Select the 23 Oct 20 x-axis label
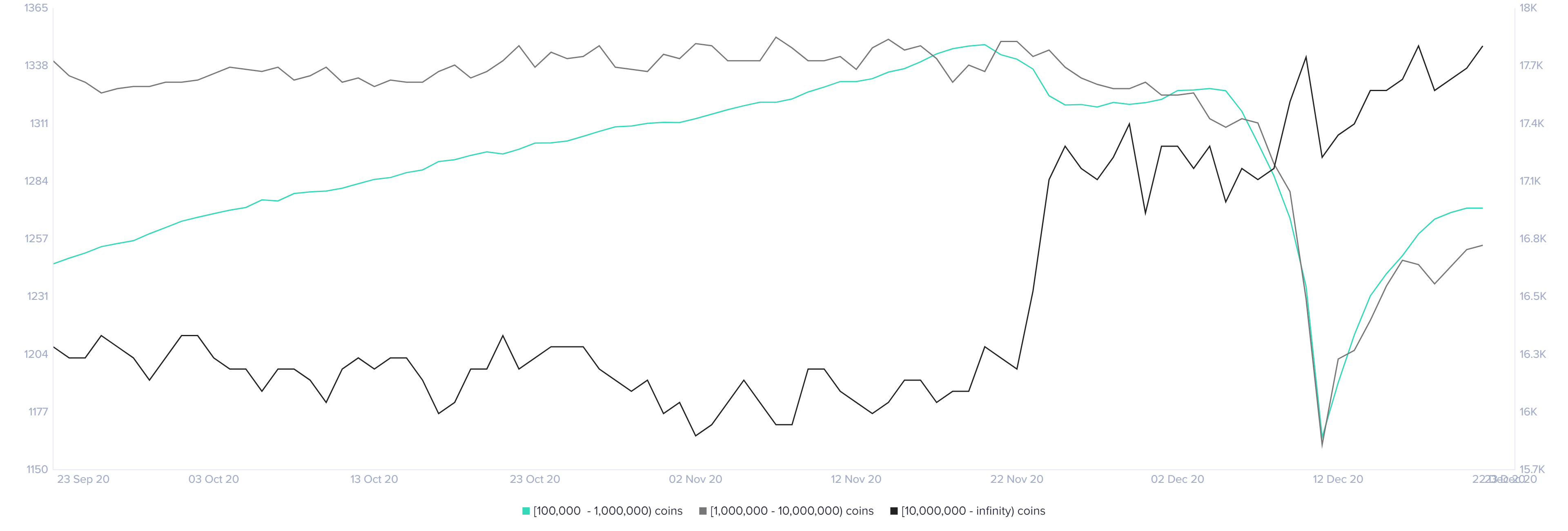This screenshot has width=1568, height=531. 535,479
